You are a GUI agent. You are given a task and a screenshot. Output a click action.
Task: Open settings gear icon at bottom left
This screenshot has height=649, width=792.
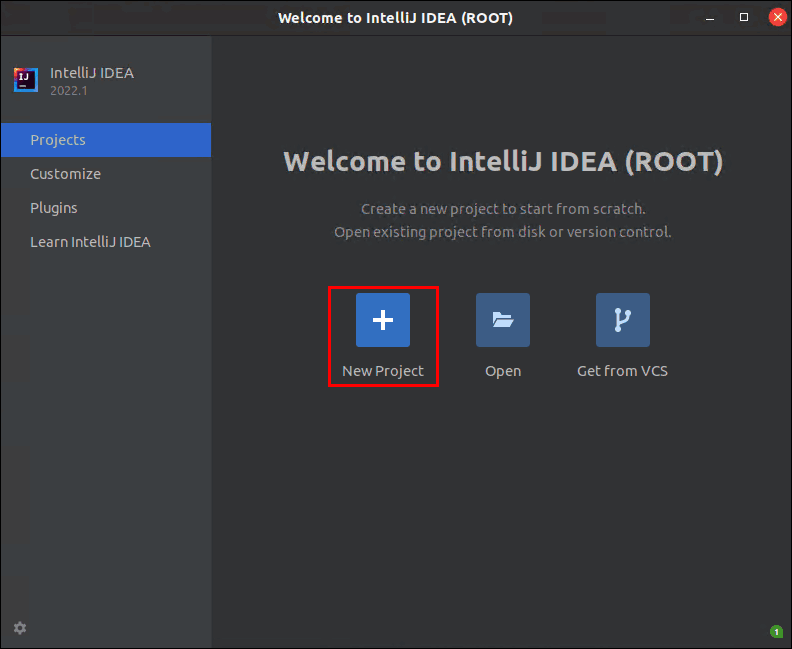20,628
